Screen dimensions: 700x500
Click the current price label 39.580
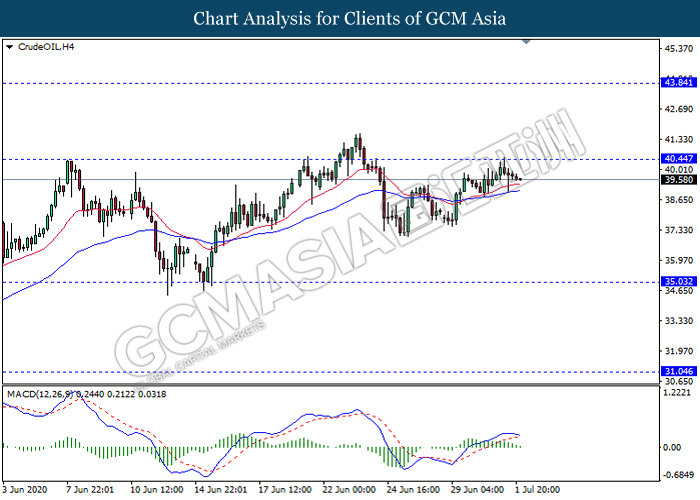click(679, 179)
